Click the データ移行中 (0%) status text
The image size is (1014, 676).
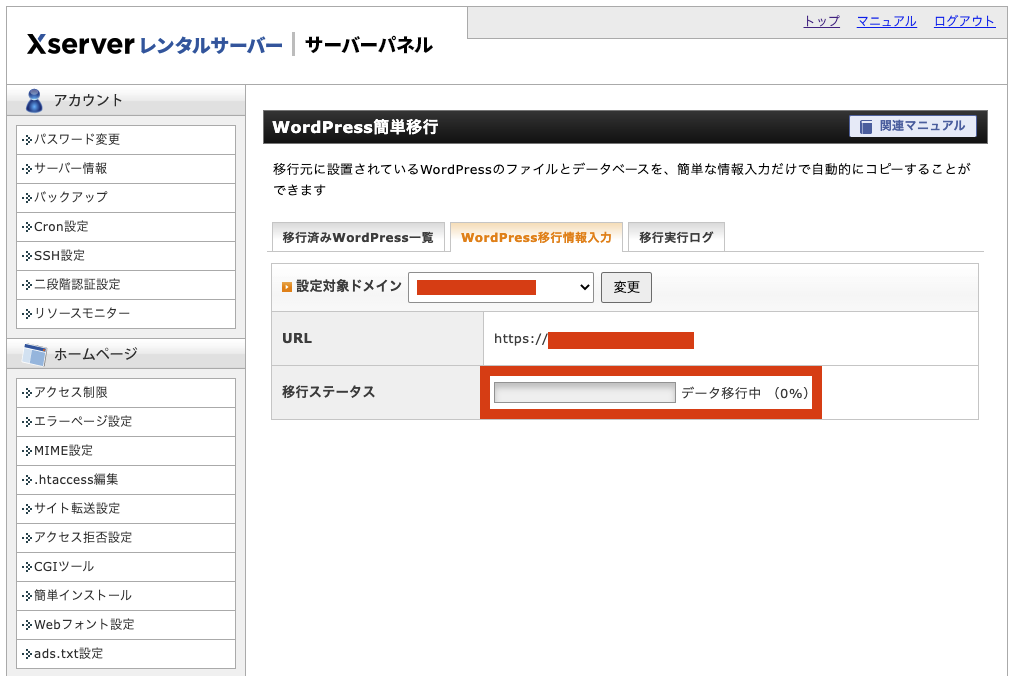(x=744, y=393)
